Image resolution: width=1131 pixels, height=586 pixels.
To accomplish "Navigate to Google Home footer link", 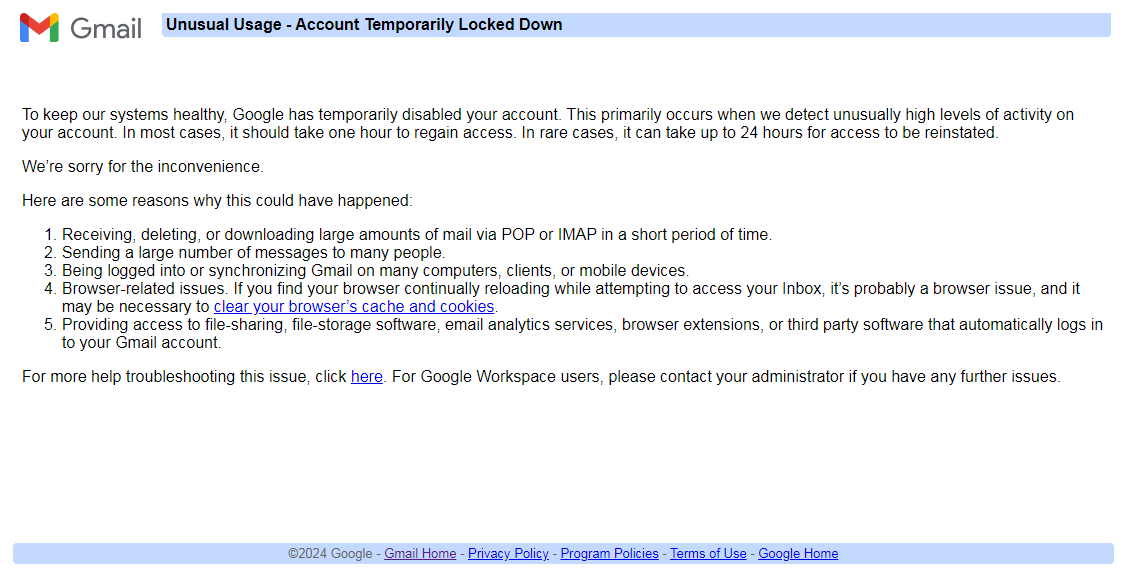I will coord(798,554).
